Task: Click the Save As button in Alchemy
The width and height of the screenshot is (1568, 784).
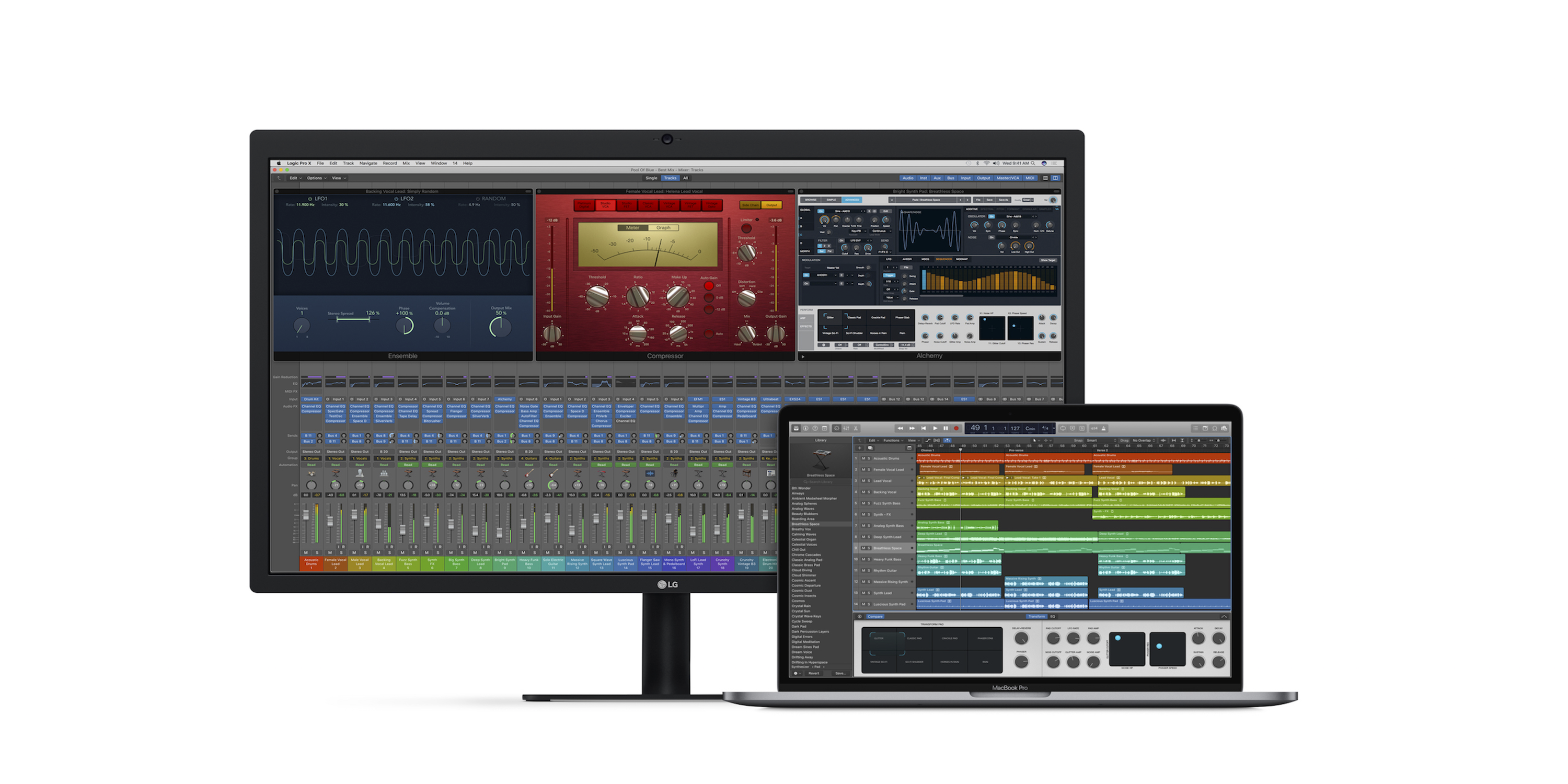Action: pyautogui.click(x=1003, y=200)
